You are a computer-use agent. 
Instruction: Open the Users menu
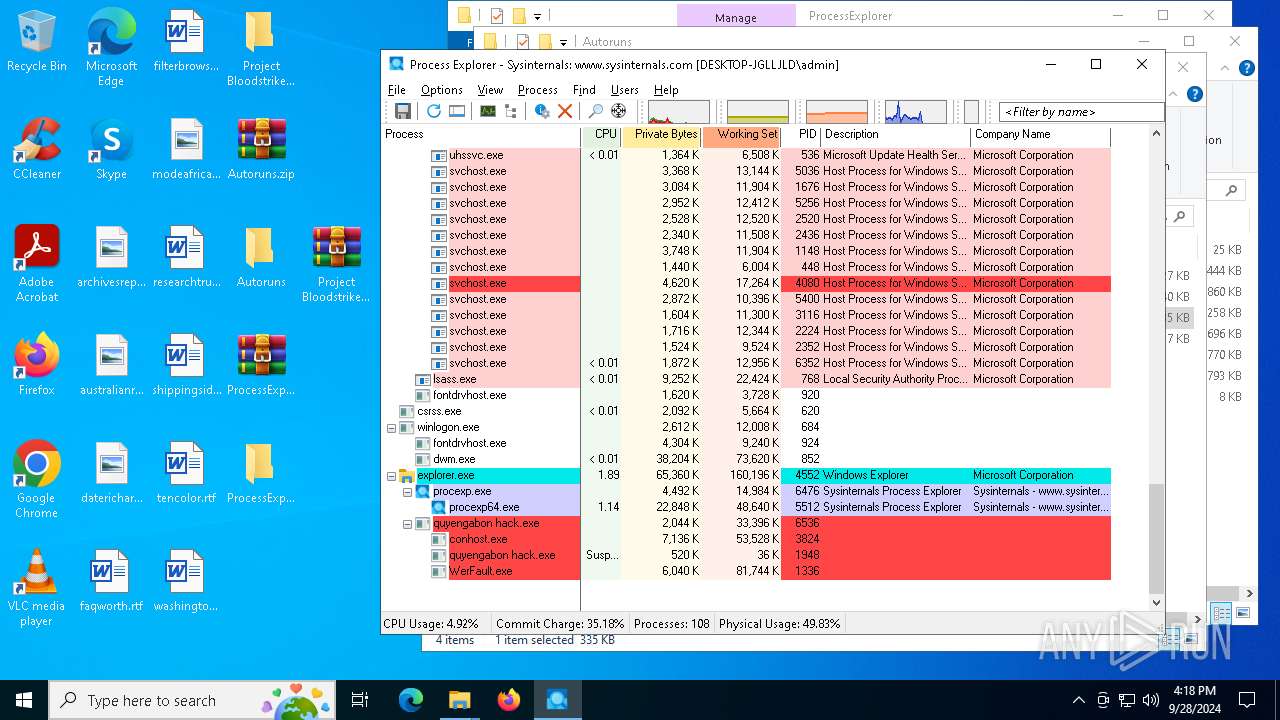[x=625, y=89]
